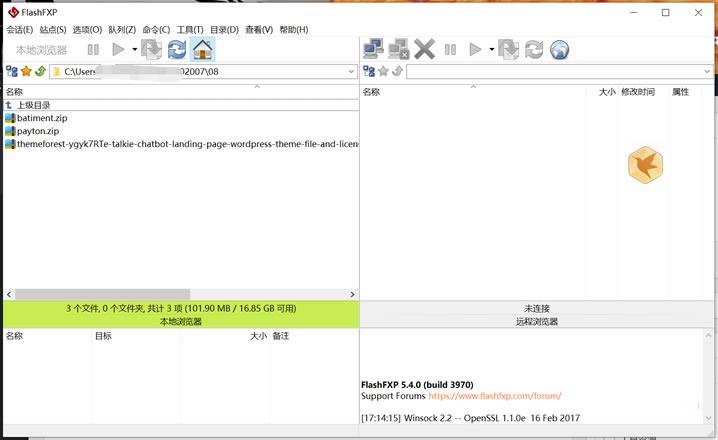Screen dimensions: 718x440
Task: Click the local pane transfer queue icon
Action: coord(152,49)
